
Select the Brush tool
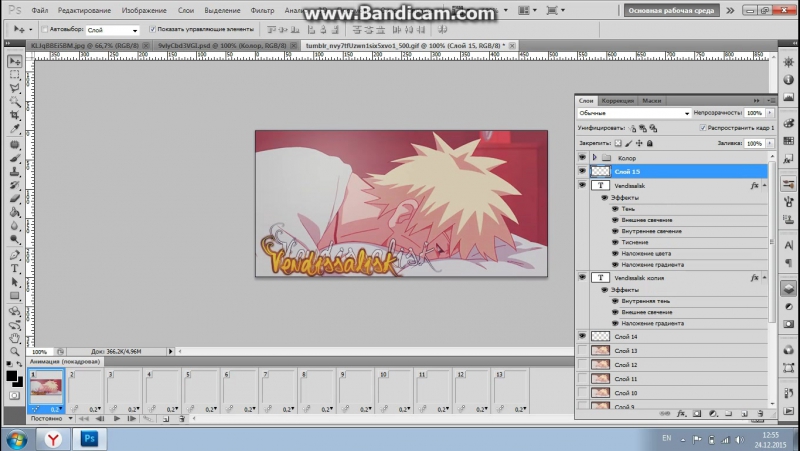coord(14,158)
